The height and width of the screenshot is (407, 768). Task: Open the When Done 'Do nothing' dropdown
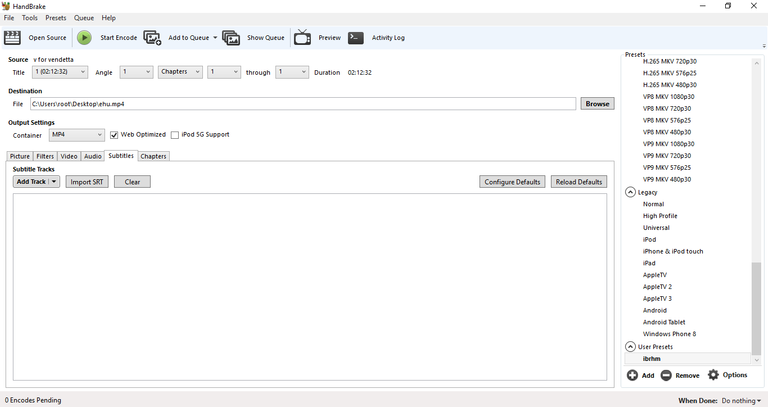point(741,401)
